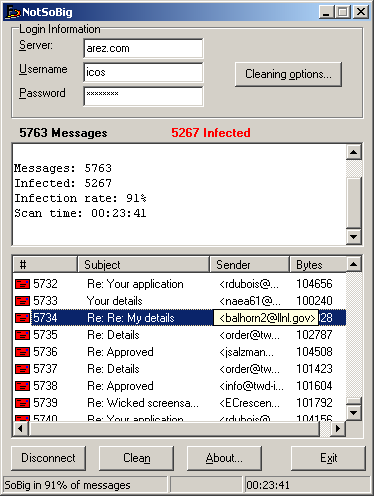Click infected envelope icon of message 5737
Viewport: 374px width, 496px height.
(x=22, y=369)
